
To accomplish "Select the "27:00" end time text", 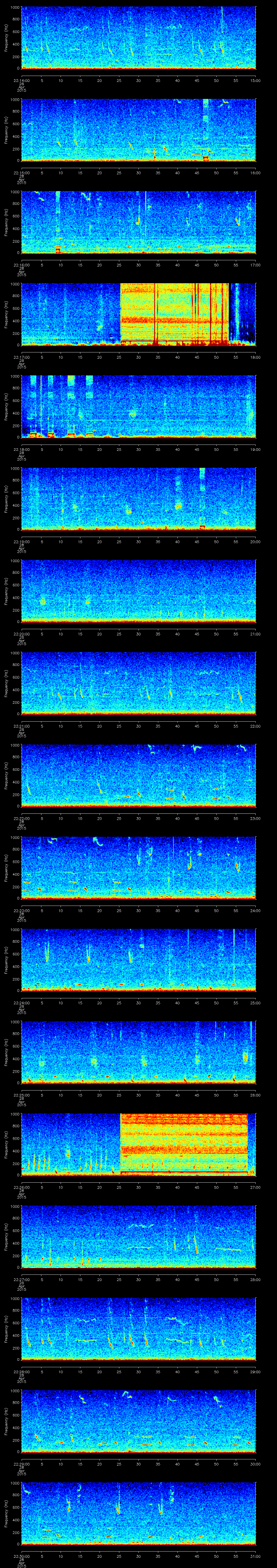I will [x=255, y=1187].
